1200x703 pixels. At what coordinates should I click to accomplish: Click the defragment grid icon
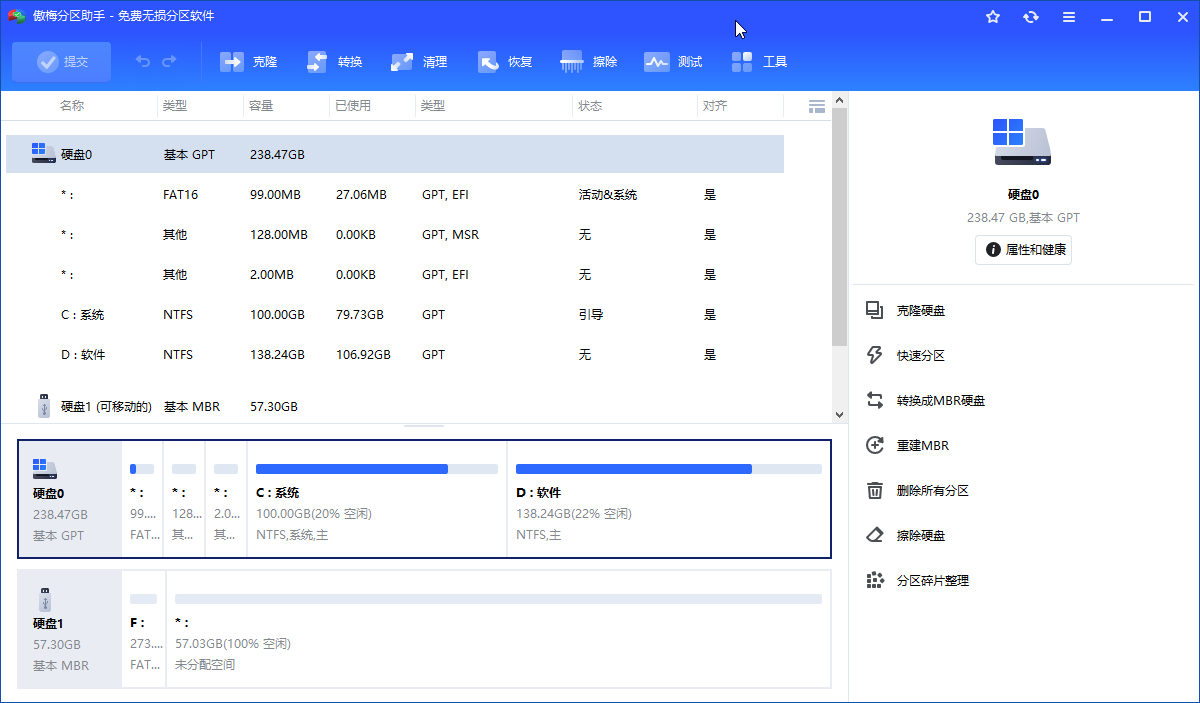[x=875, y=581]
